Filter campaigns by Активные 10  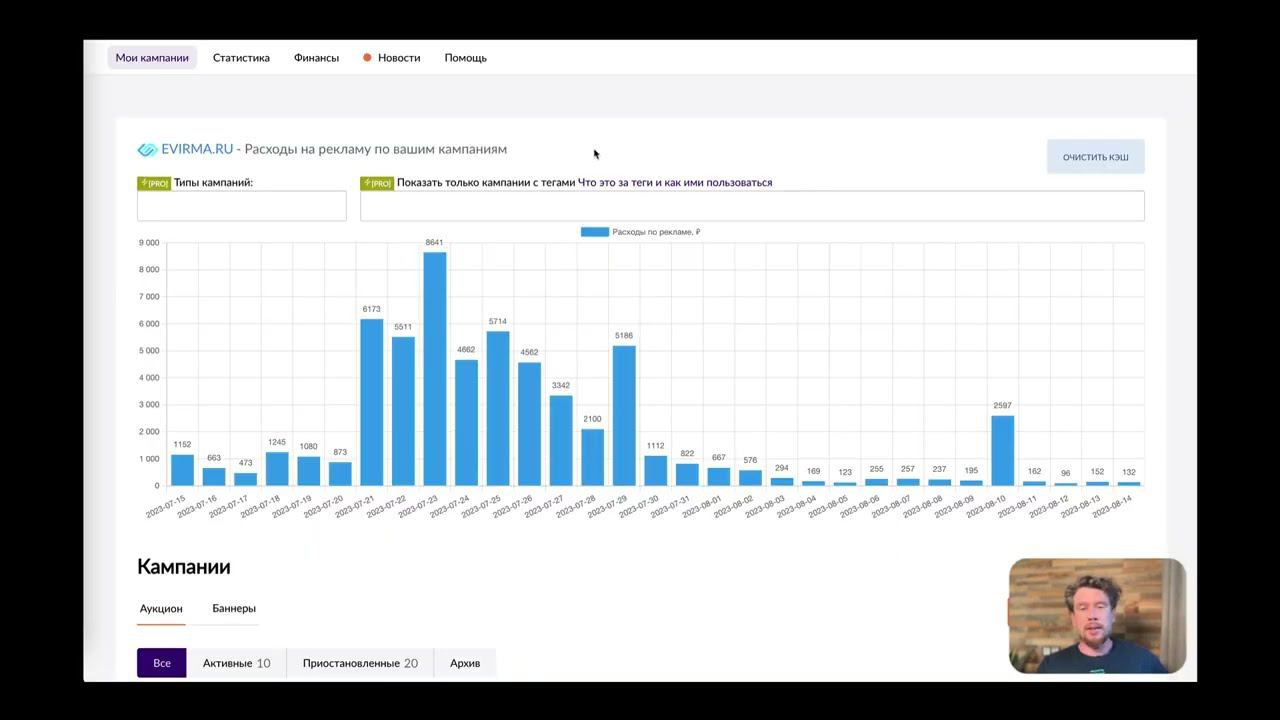(236, 663)
